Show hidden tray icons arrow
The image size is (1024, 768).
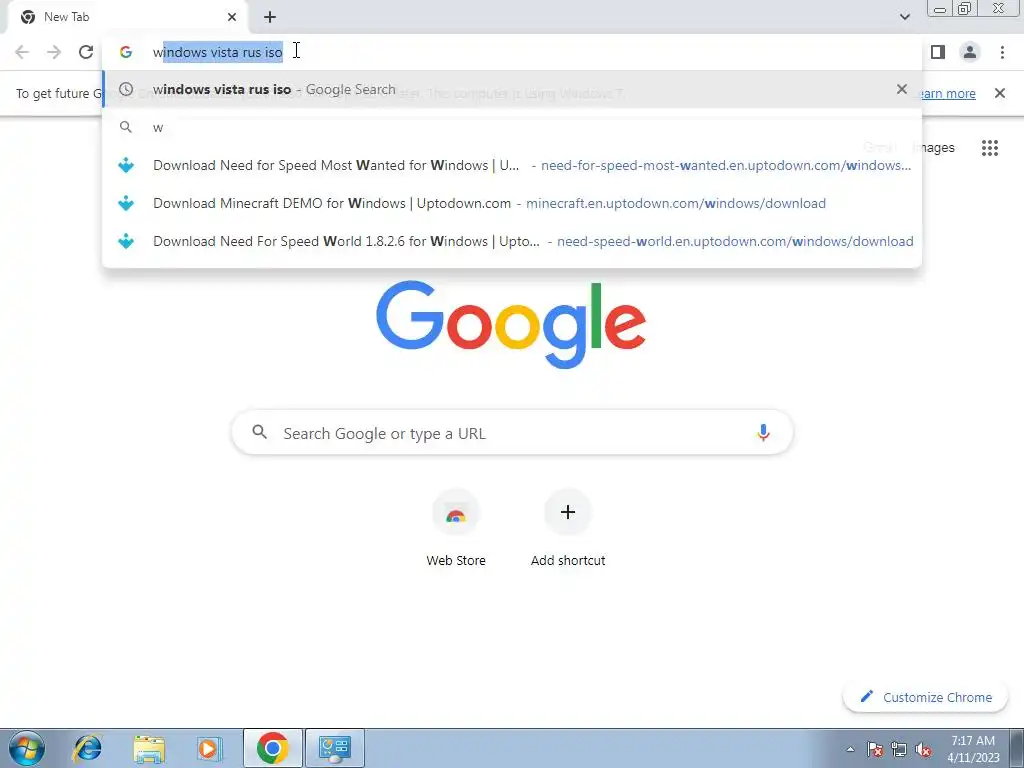[x=850, y=749]
